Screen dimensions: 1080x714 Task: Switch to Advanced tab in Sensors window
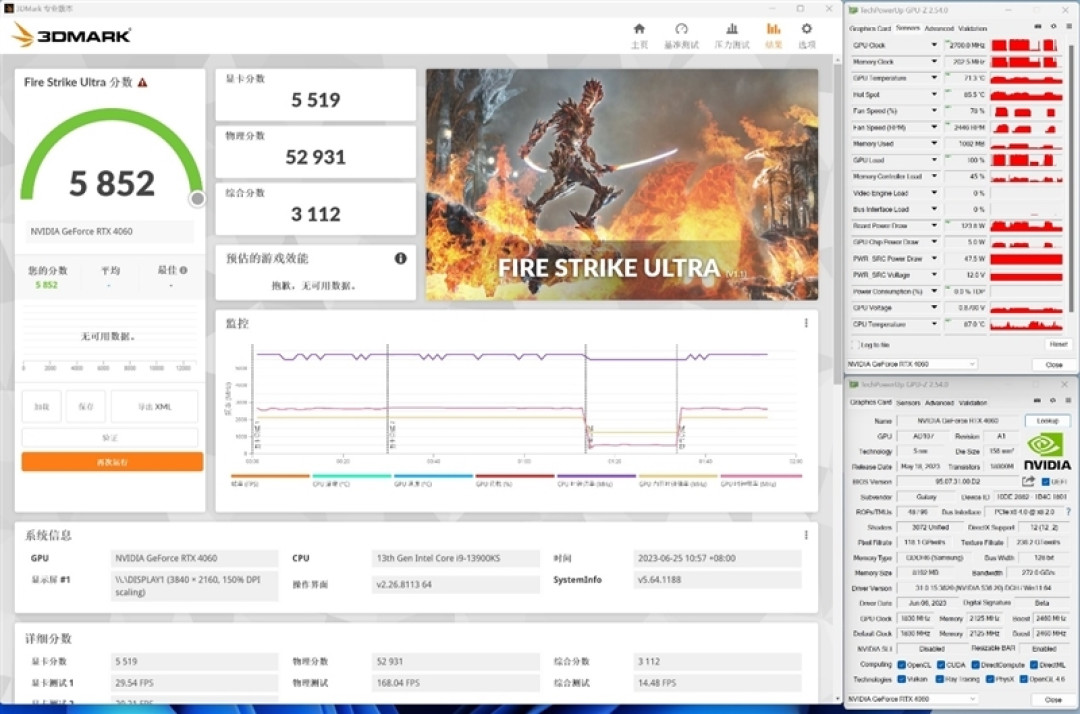point(939,29)
